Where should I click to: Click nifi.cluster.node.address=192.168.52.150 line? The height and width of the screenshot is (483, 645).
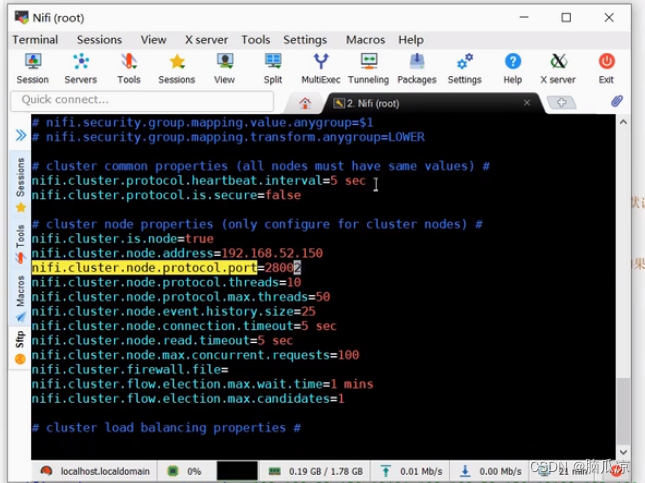[177, 253]
